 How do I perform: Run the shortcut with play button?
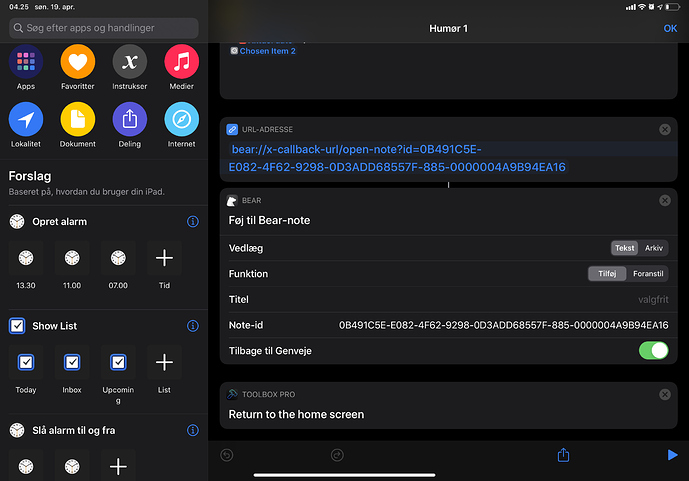pyautogui.click(x=672, y=455)
